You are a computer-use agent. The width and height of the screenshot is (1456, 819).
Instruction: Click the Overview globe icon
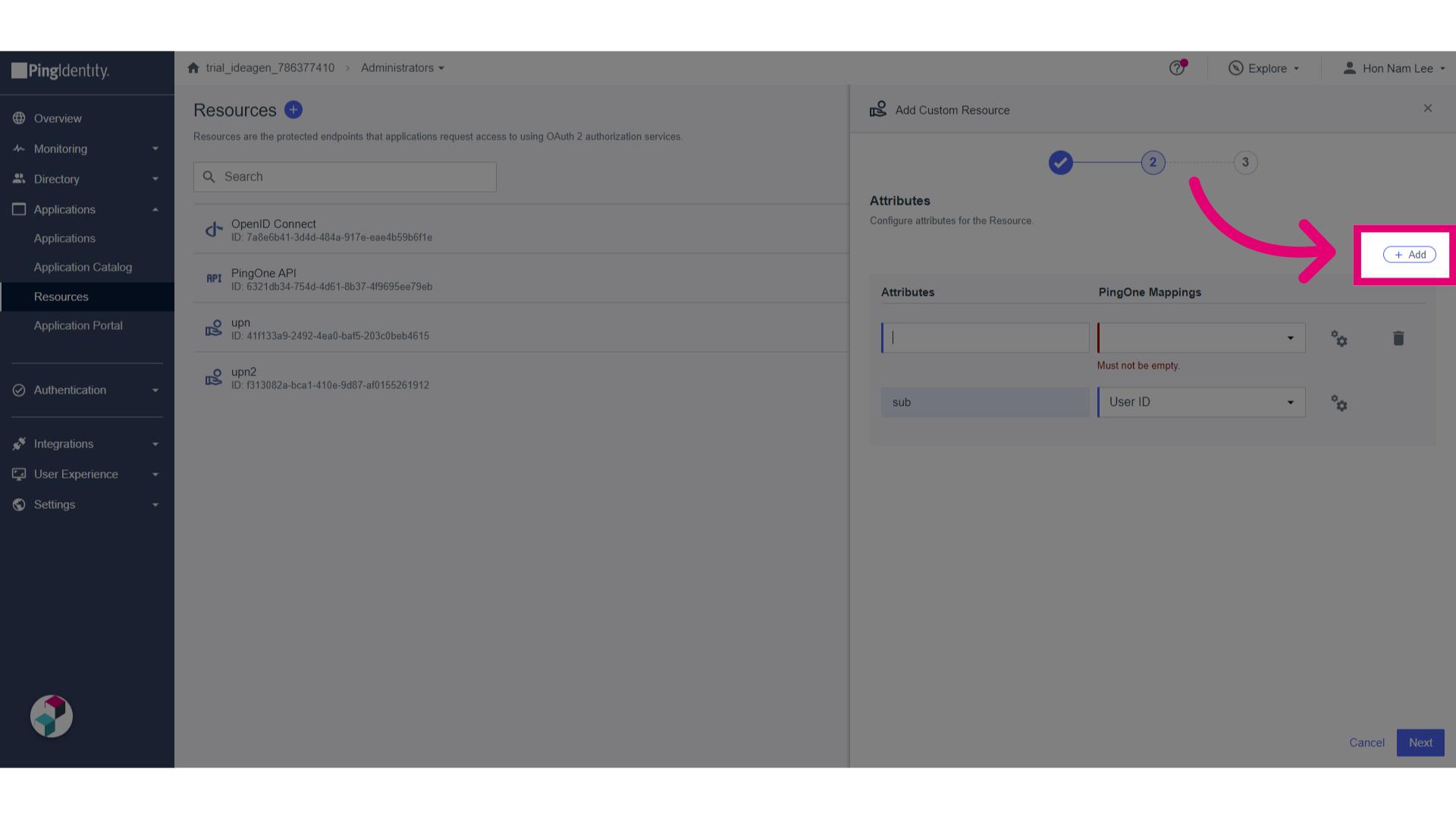pyautogui.click(x=19, y=118)
